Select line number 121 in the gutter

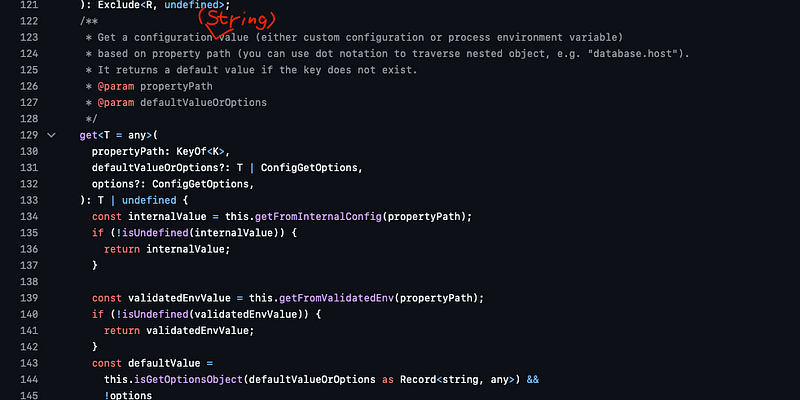(x=29, y=5)
